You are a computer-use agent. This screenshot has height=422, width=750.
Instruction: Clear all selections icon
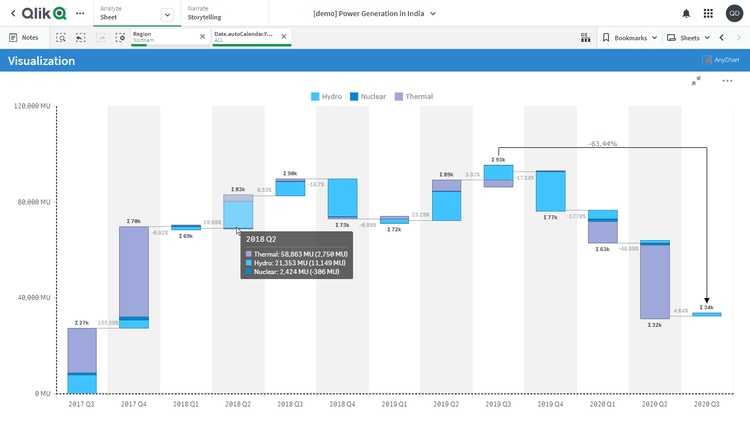(x=120, y=37)
